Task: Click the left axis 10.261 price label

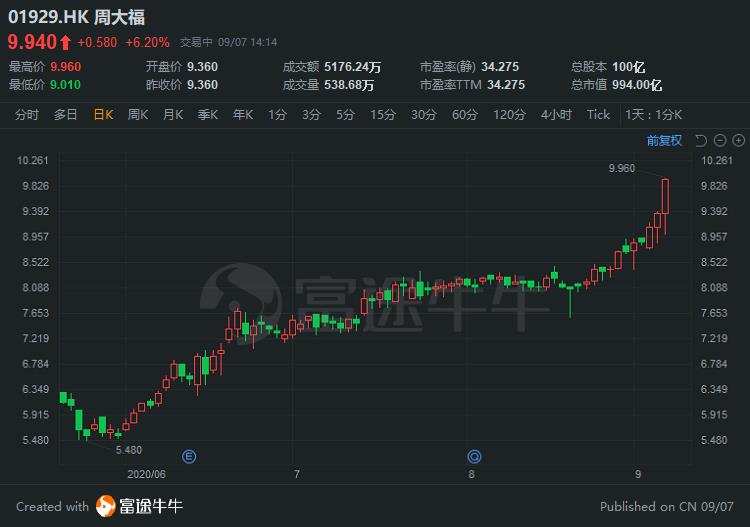Action: click(x=33, y=160)
